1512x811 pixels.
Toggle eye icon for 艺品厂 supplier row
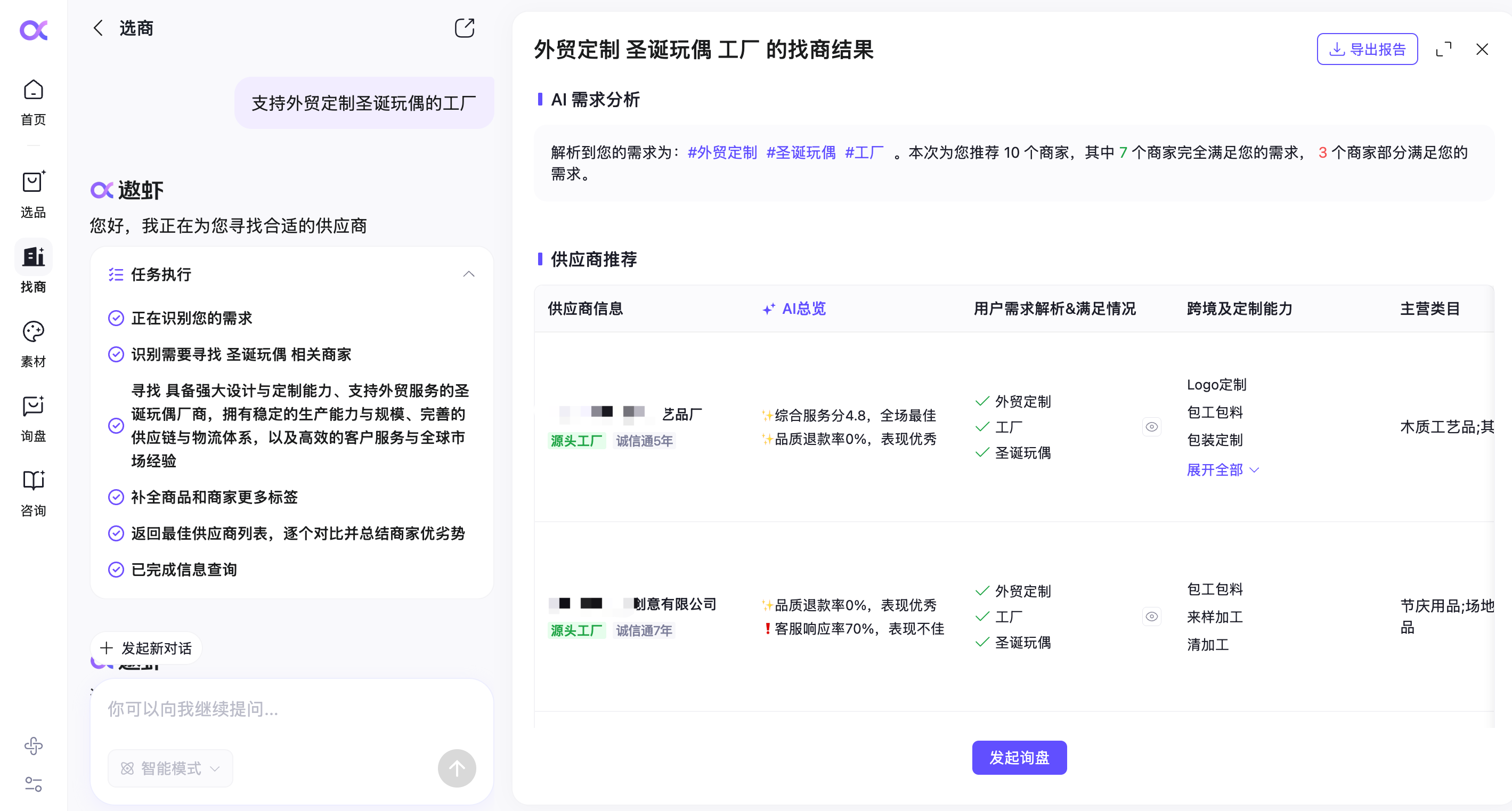click(1151, 427)
